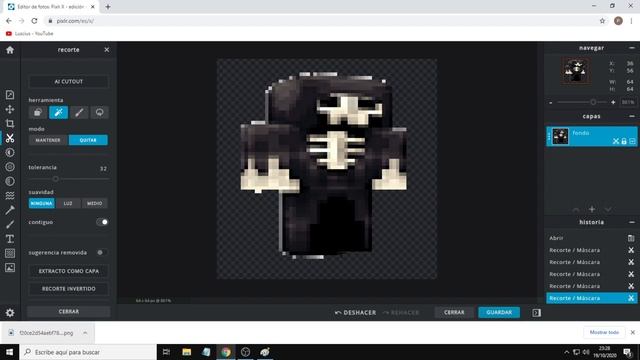Open the effect tool icon

point(10,181)
